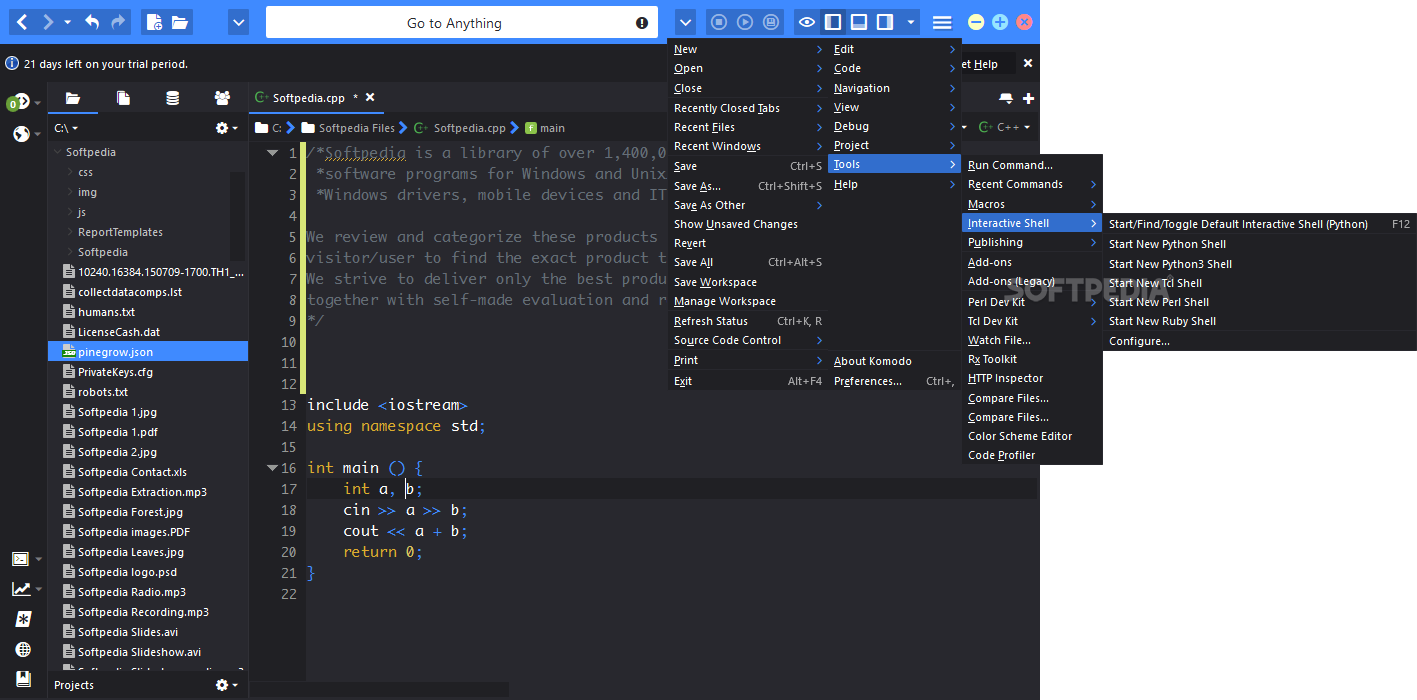Image resolution: width=1417 pixels, height=700 pixels.
Task: Go back with the left arrow icon
Action: pyautogui.click(x=22, y=22)
